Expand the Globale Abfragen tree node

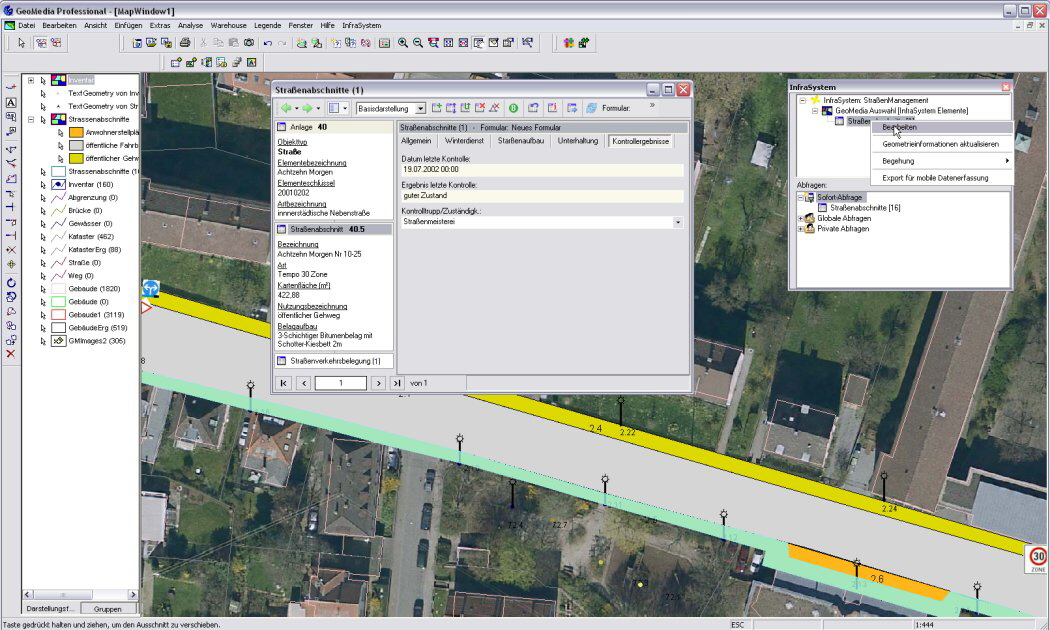pyautogui.click(x=800, y=218)
